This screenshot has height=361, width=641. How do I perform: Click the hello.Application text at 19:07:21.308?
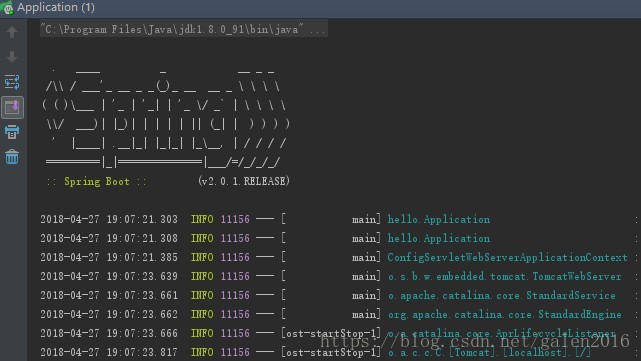click(439, 238)
